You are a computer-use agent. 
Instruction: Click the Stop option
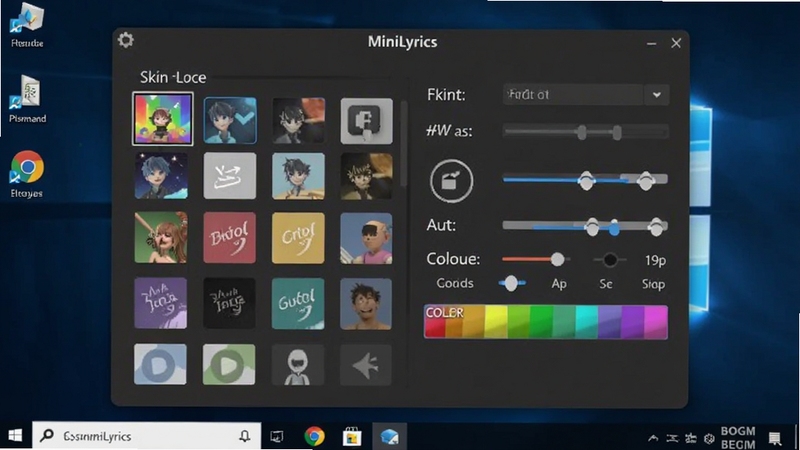tap(653, 284)
